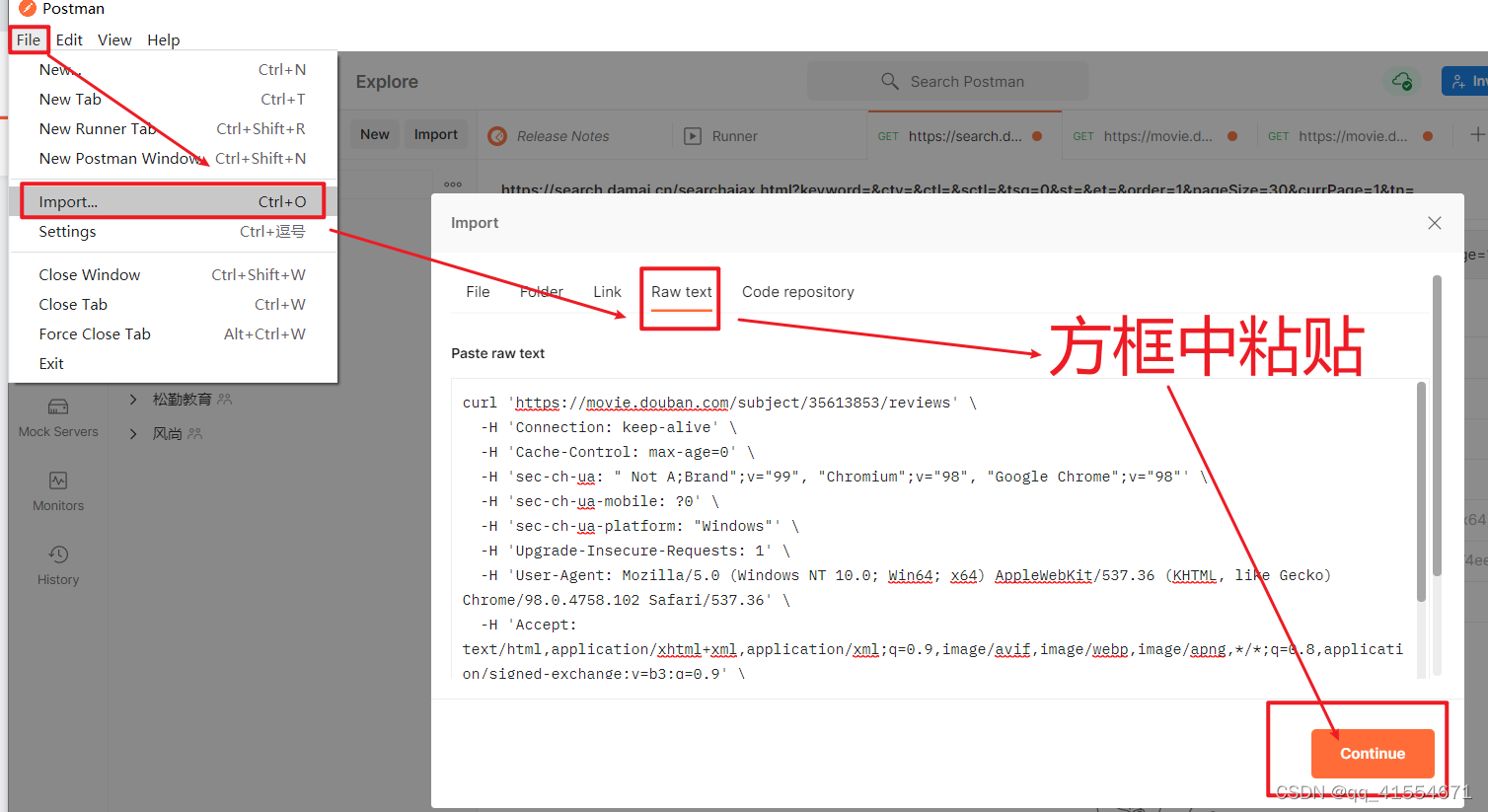Screen dimensions: 1488x812
Task: Expand the 风尚 collection
Action: [133, 434]
